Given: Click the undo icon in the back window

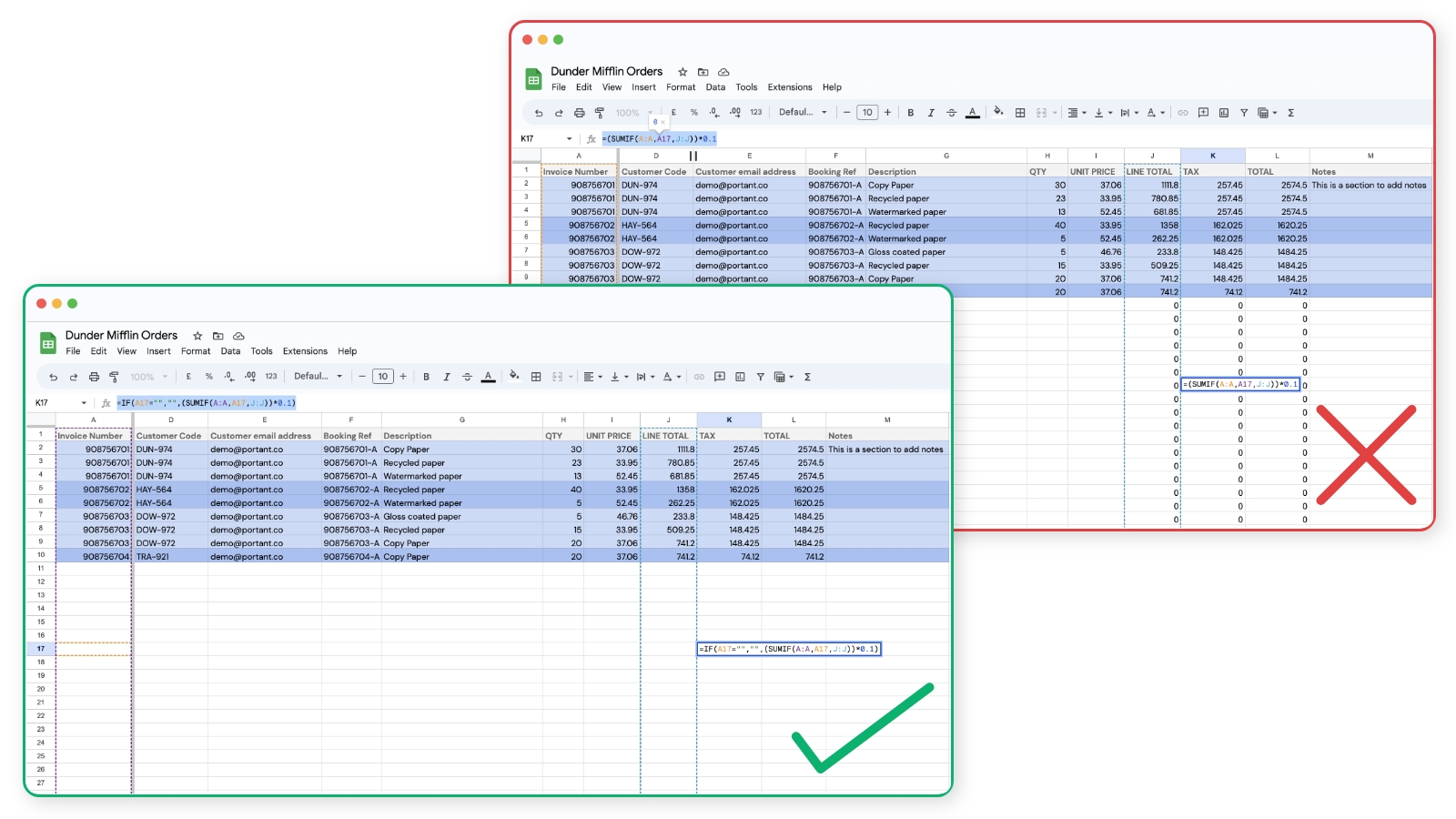Looking at the screenshot, I should (x=539, y=113).
